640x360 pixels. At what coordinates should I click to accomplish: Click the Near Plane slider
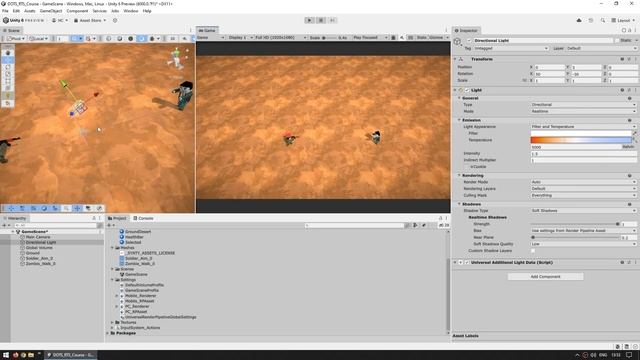tap(575, 237)
